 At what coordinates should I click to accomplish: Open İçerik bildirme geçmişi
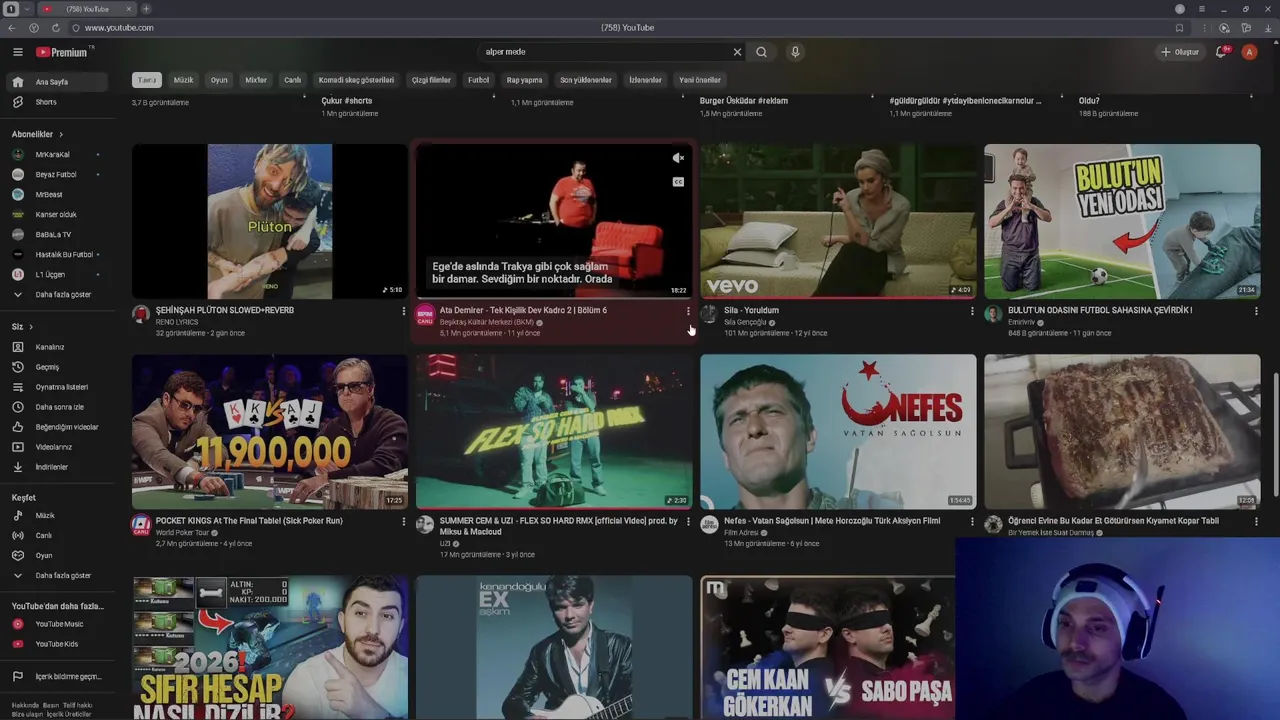point(57,677)
